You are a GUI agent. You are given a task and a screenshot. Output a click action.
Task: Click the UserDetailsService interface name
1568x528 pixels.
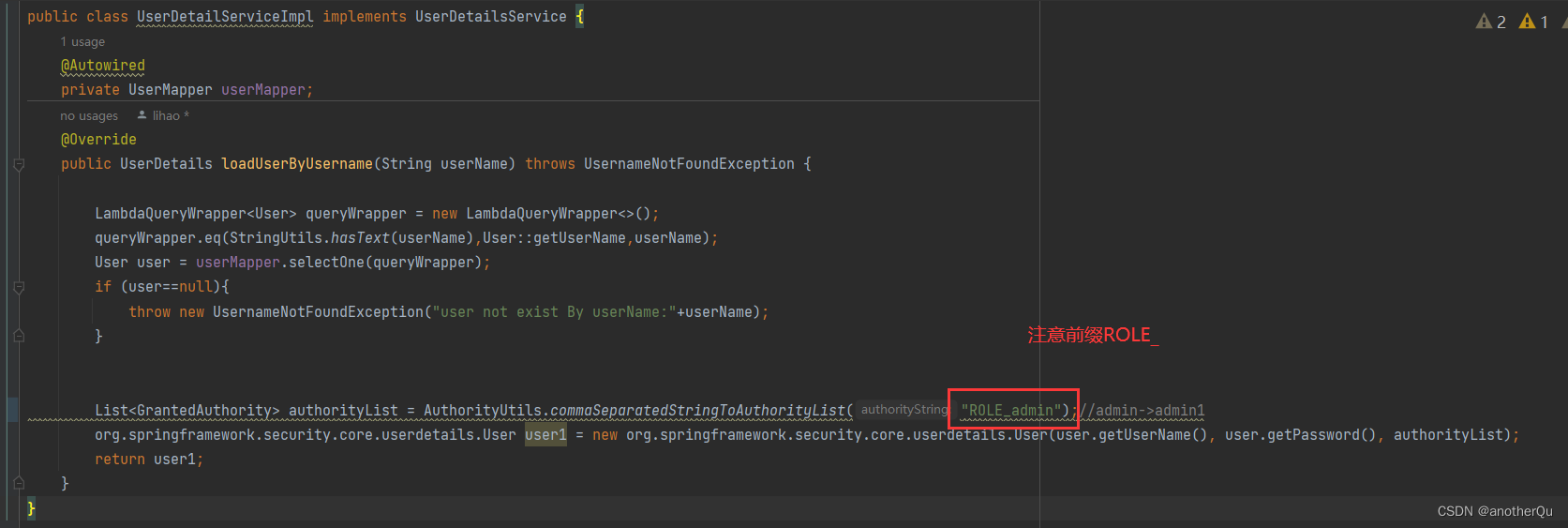click(x=491, y=17)
